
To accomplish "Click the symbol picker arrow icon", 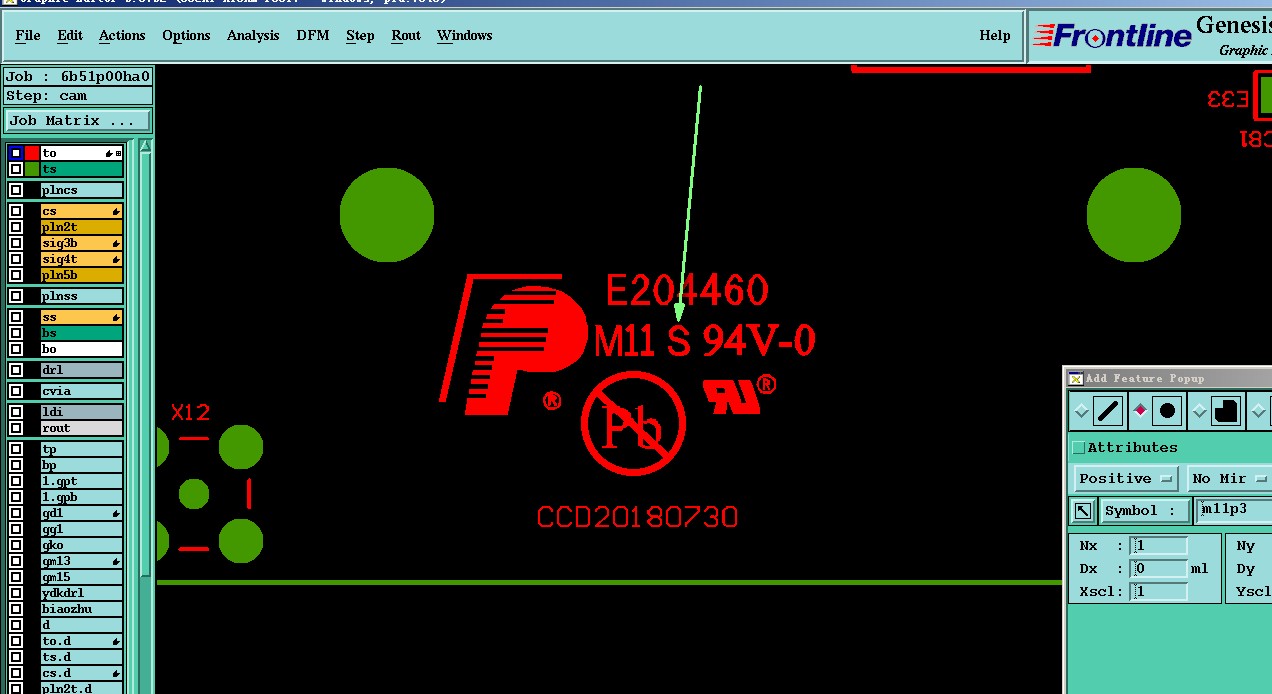I will (1082, 511).
